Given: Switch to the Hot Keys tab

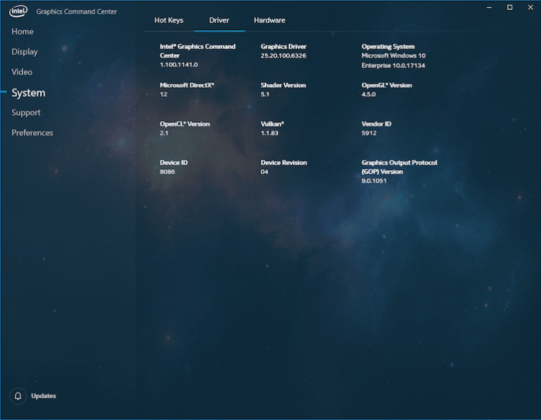Looking at the screenshot, I should pos(169,20).
